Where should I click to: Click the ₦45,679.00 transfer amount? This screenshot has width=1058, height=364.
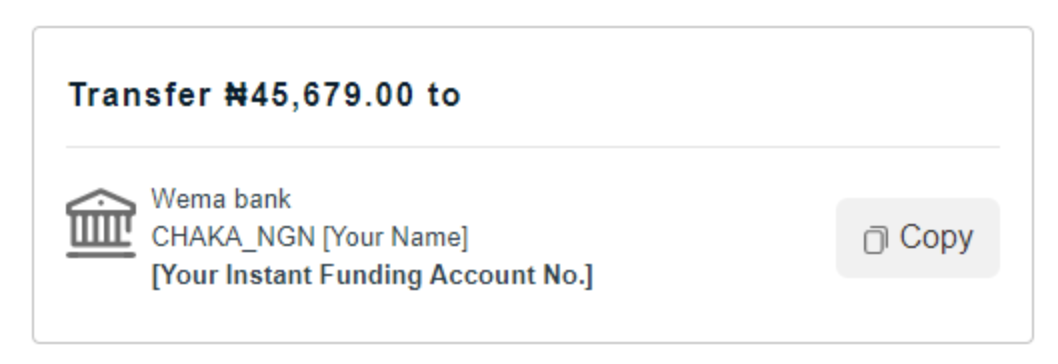318,95
